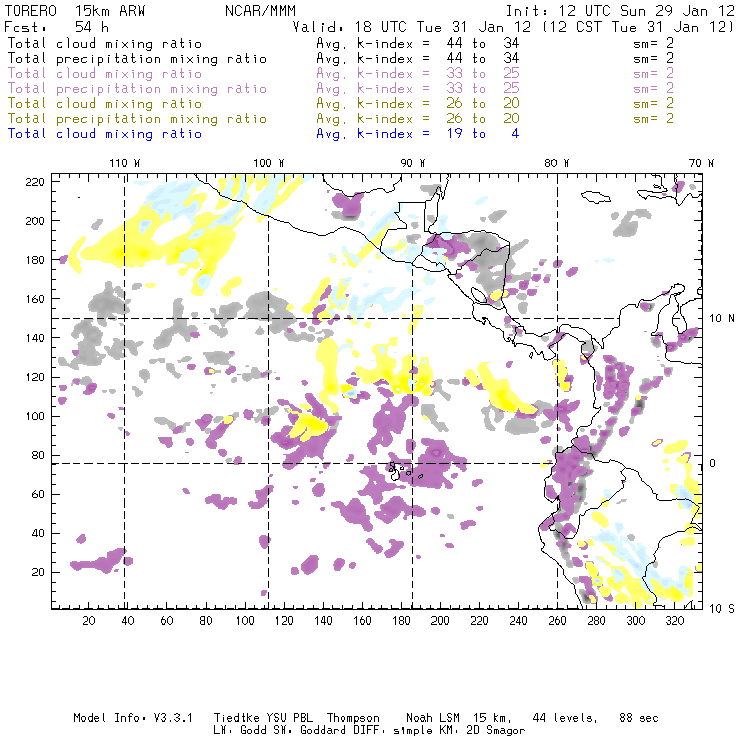Click the '70 W' longitude label
The image size is (740, 740).
coord(701,163)
